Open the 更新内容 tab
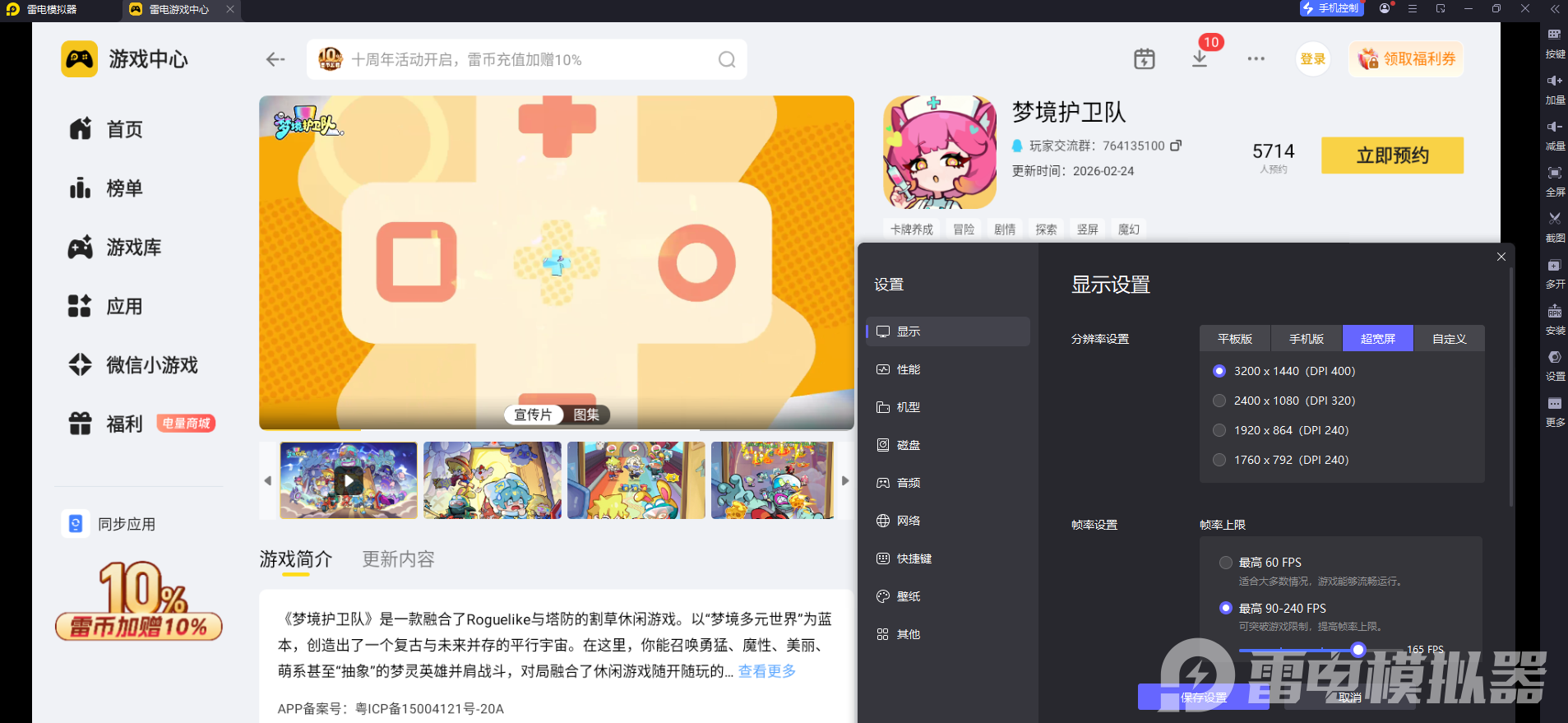The height and width of the screenshot is (723, 1568). [x=399, y=559]
